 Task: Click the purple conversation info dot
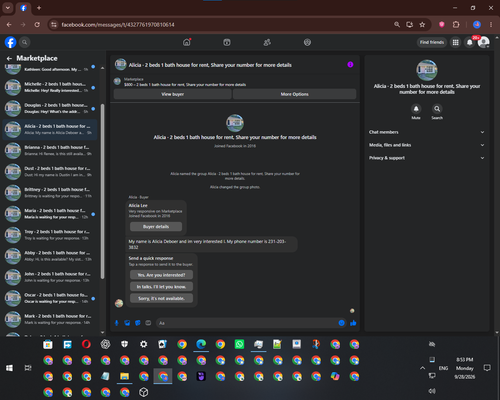(x=350, y=65)
